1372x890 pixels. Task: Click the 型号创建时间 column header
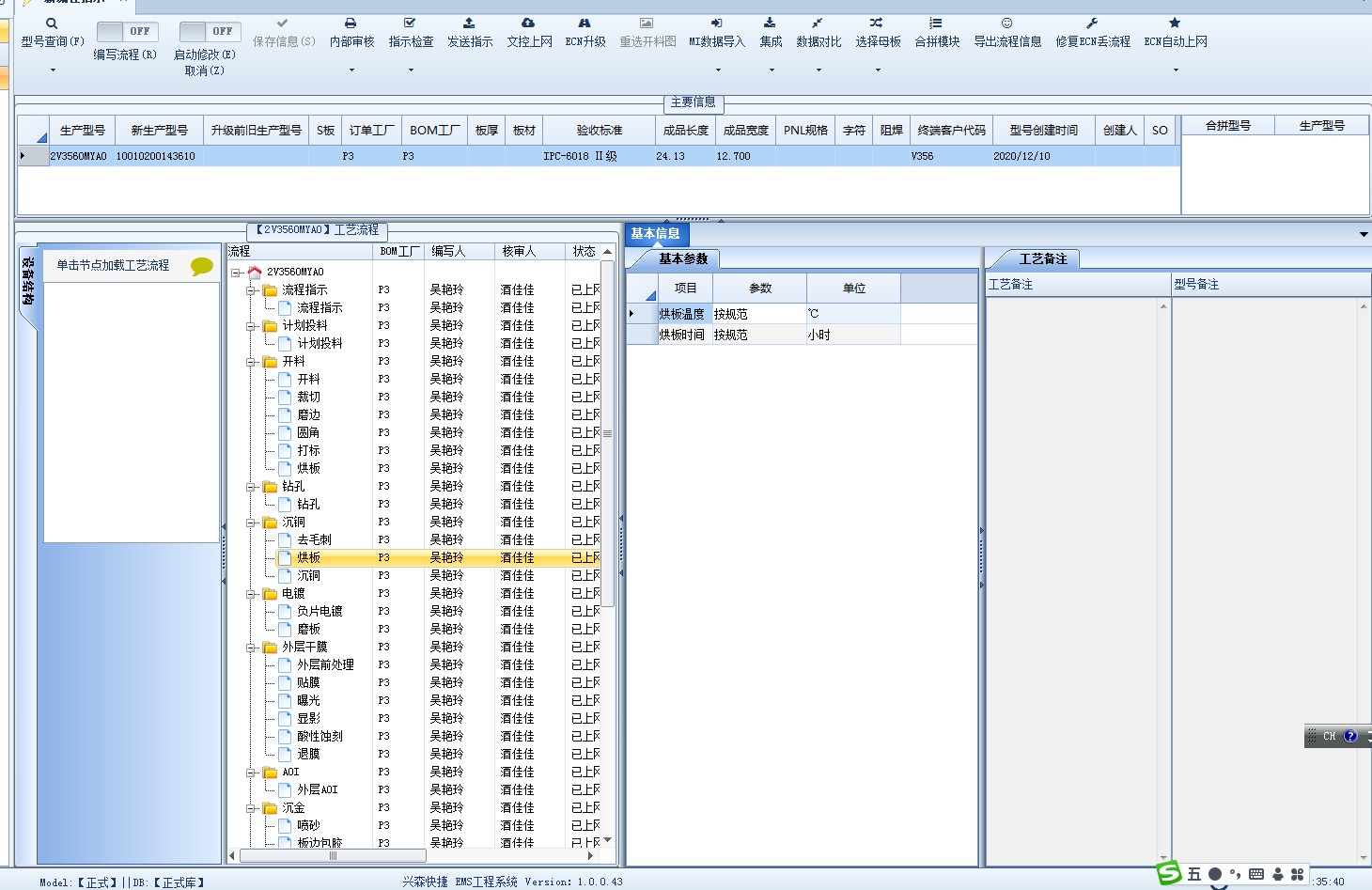click(1044, 131)
